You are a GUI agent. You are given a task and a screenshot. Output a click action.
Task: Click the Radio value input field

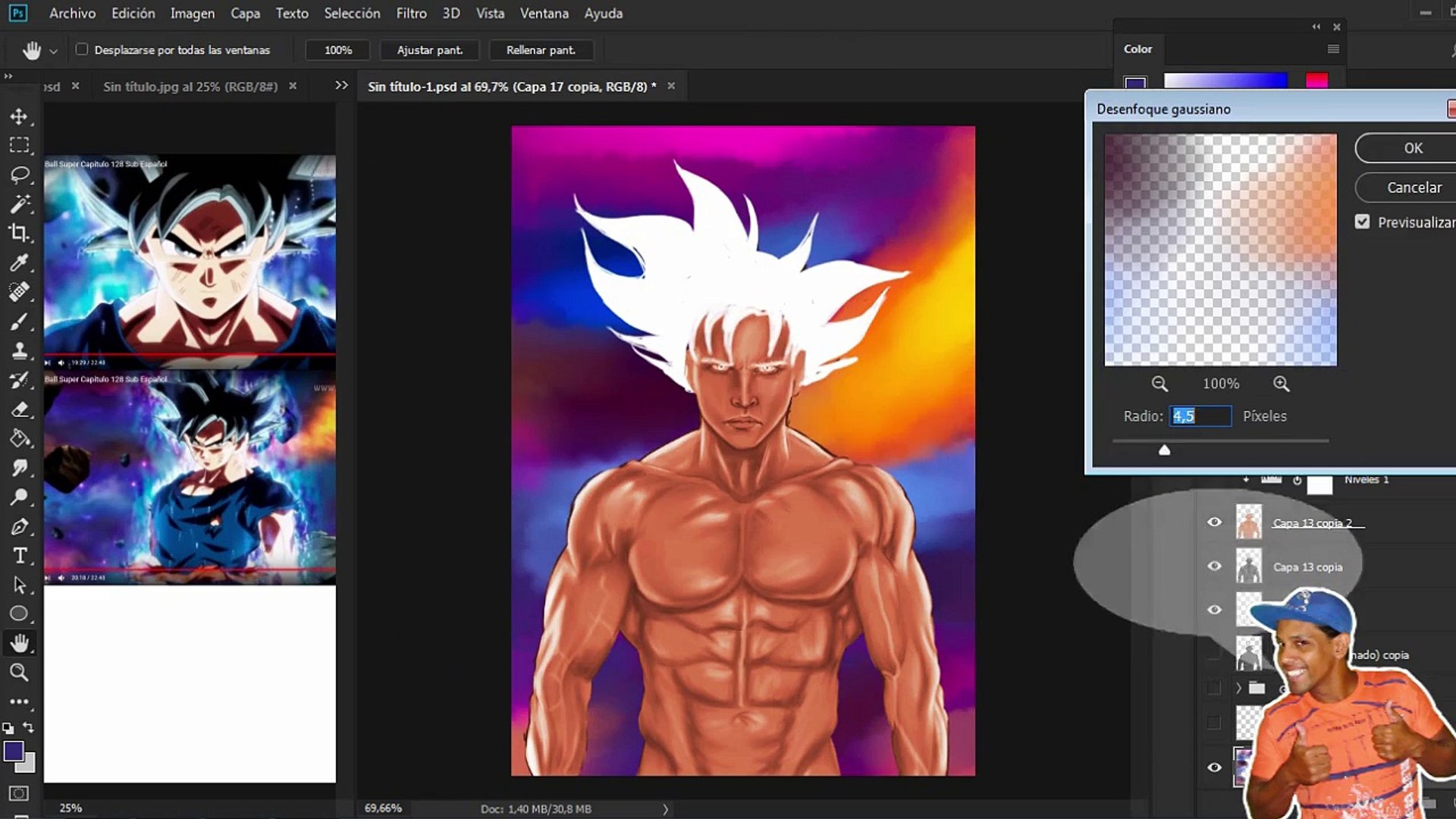pyautogui.click(x=1200, y=416)
